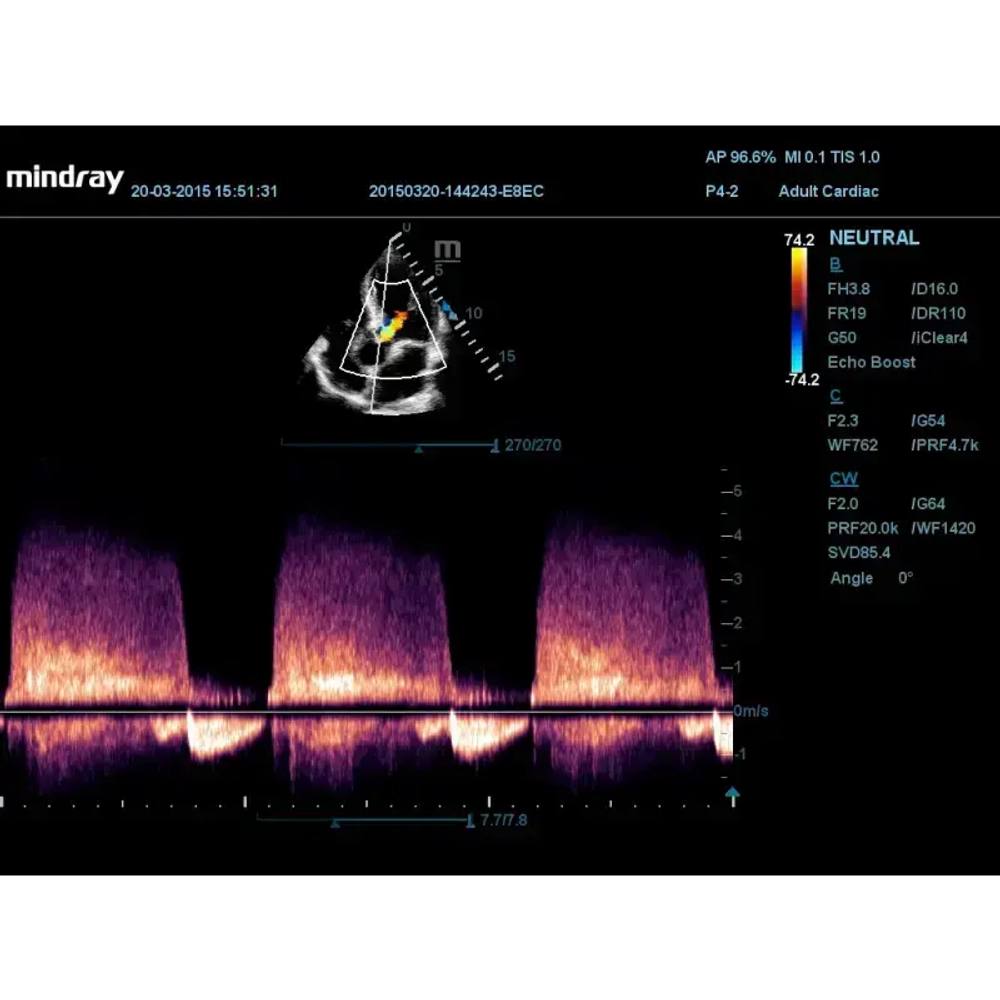This screenshot has width=1000, height=1000.
Task: Click the iClear4 parameter
Action: pyautogui.click(x=939, y=338)
